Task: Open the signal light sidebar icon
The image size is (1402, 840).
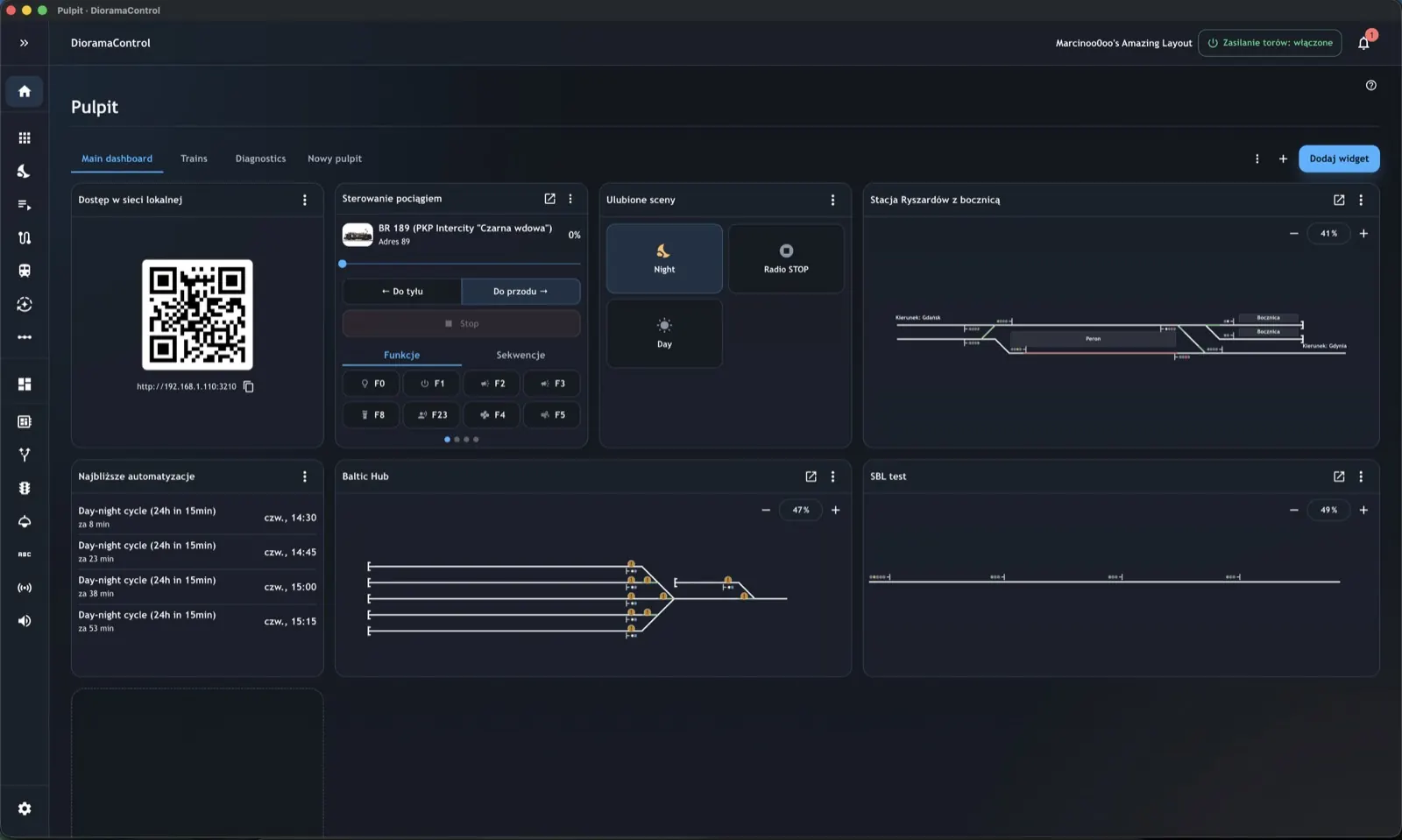Action: 25,488
